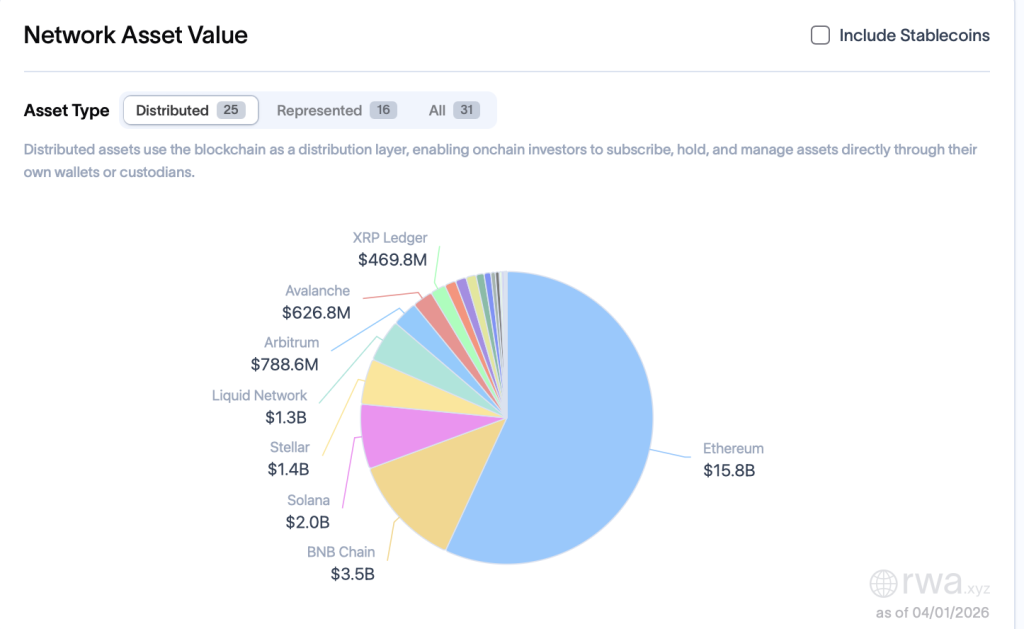Click the Distributed assets description paragraph

click(500, 161)
